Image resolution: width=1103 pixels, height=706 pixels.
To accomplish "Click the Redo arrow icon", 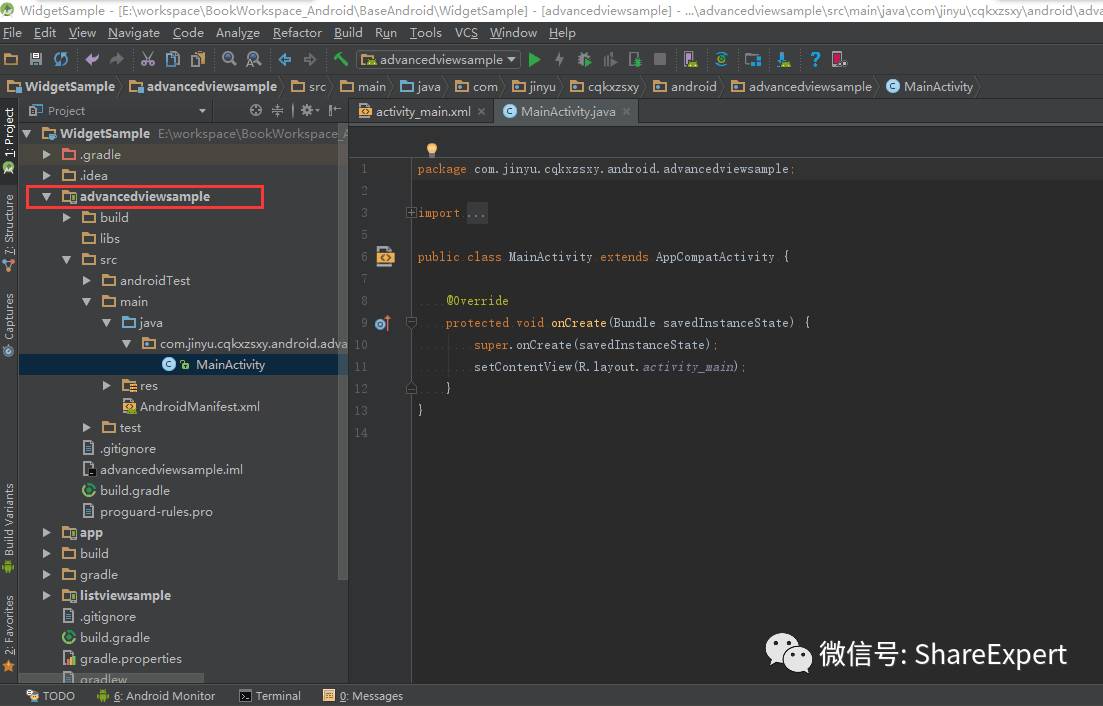I will (x=117, y=60).
